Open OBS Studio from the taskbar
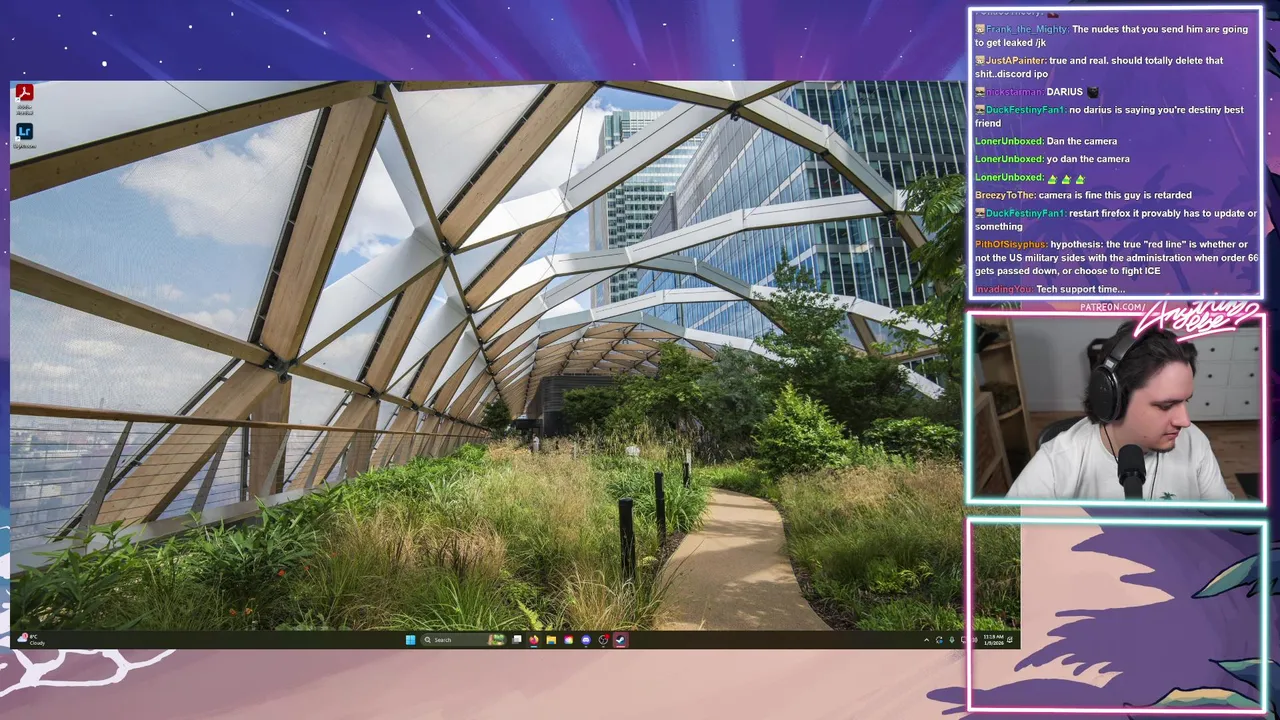Screen dimensions: 1280x720 (603, 640)
